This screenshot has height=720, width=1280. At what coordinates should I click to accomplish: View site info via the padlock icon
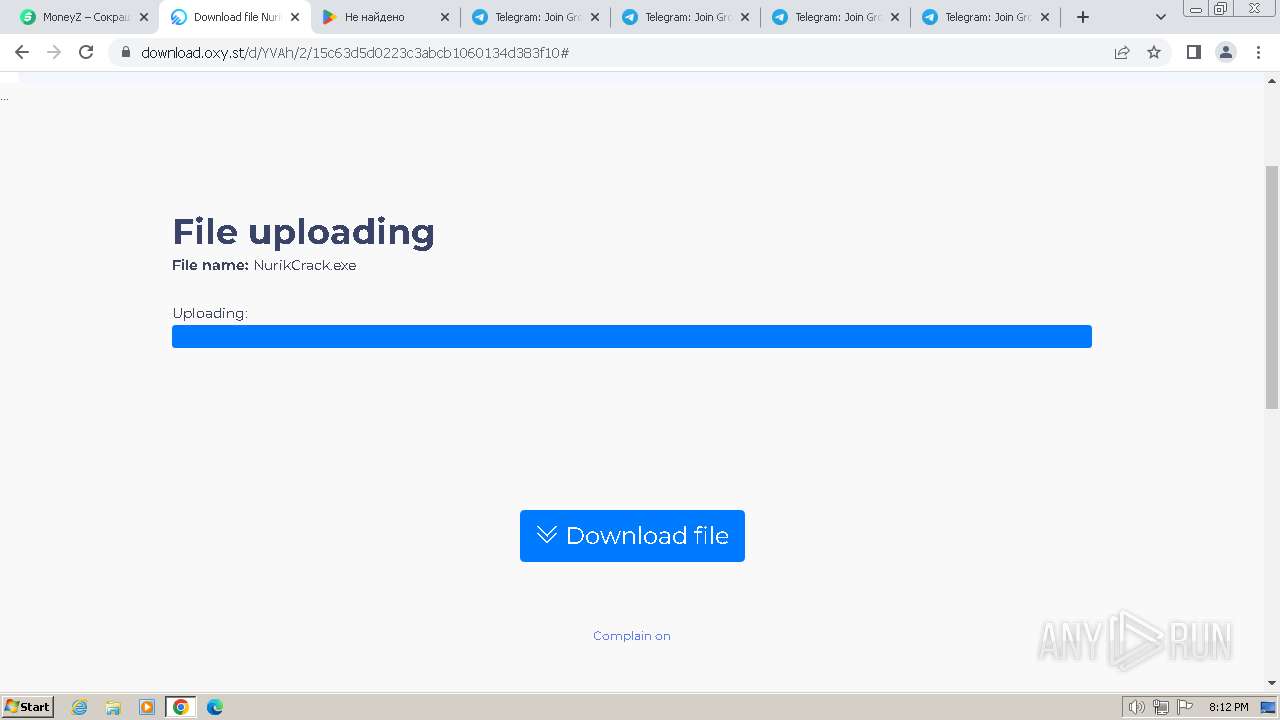(126, 52)
